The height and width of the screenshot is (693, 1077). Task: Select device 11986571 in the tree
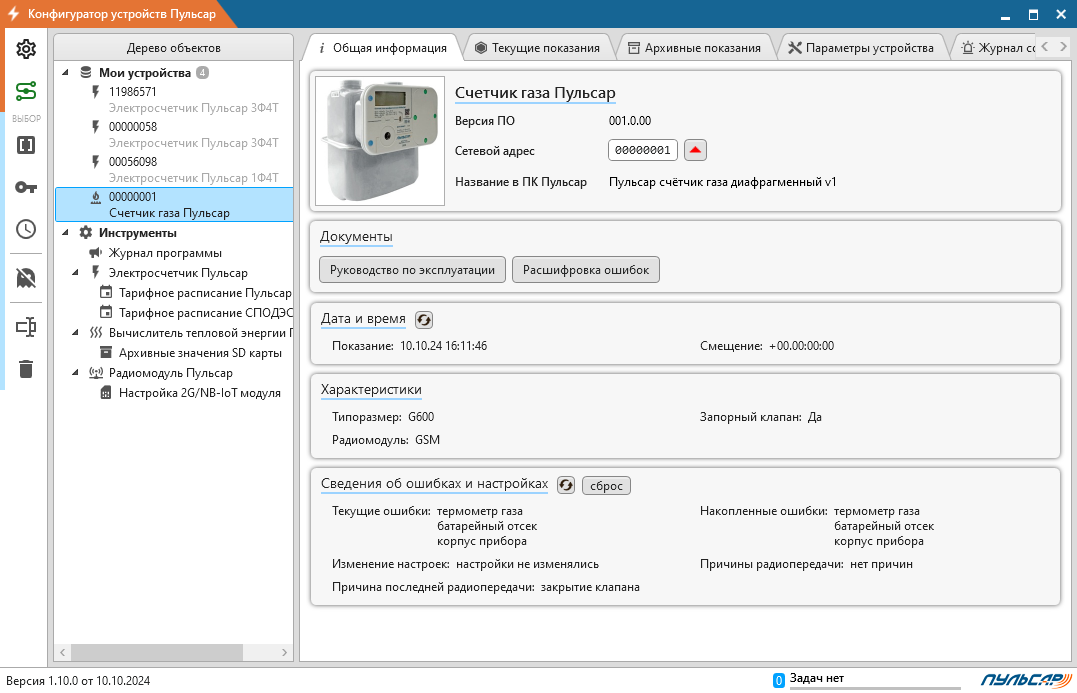[174, 100]
